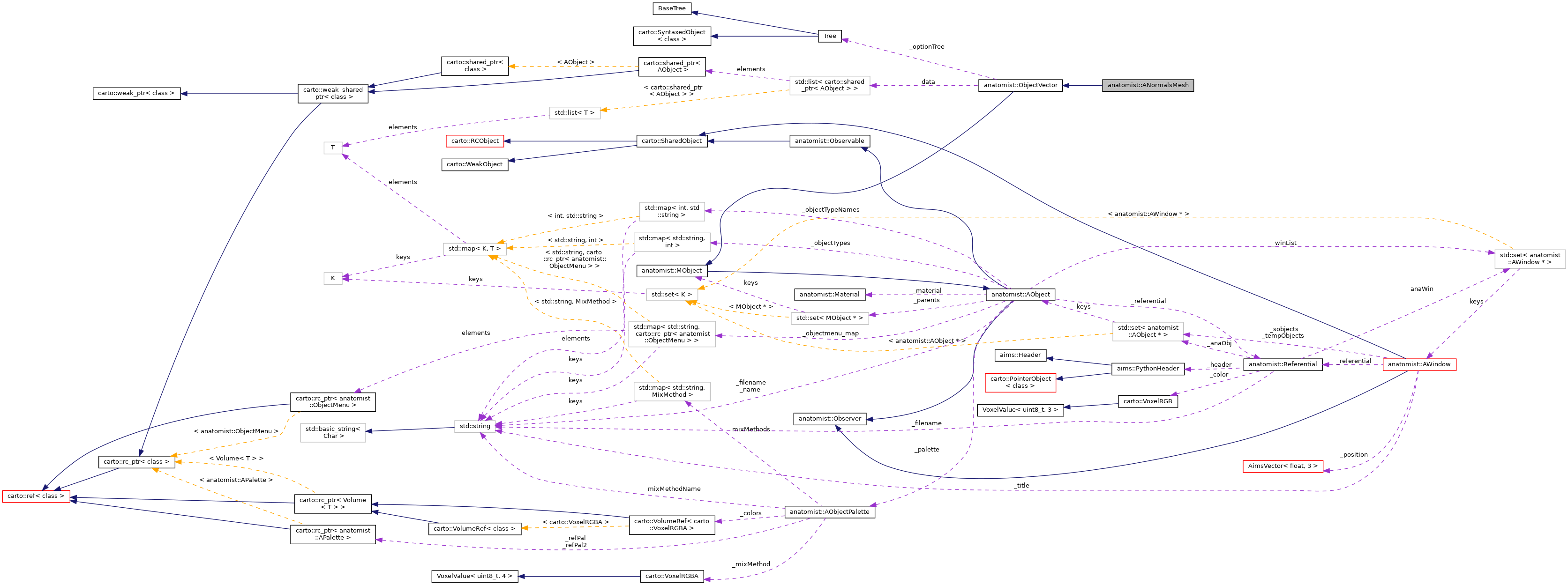Screen dimensions: 1568x585
Task: Click the Tree class node
Action: (830, 37)
